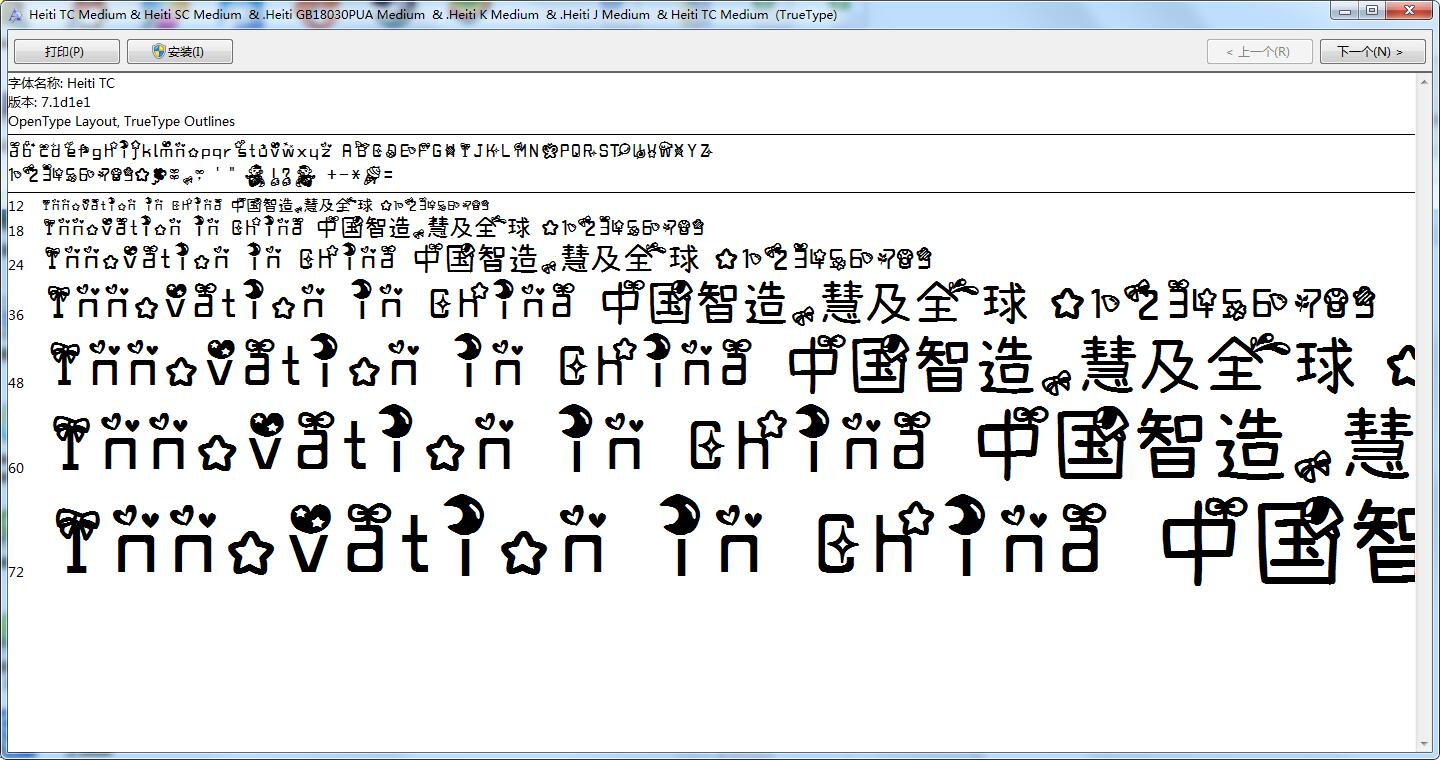
Task: Minimize the font viewer window
Action: 1345,11
